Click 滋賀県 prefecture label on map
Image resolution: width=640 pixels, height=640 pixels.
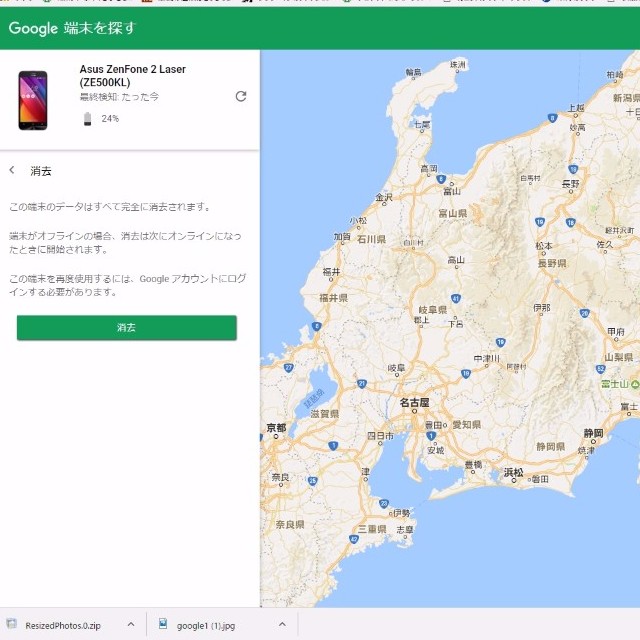(x=324, y=414)
